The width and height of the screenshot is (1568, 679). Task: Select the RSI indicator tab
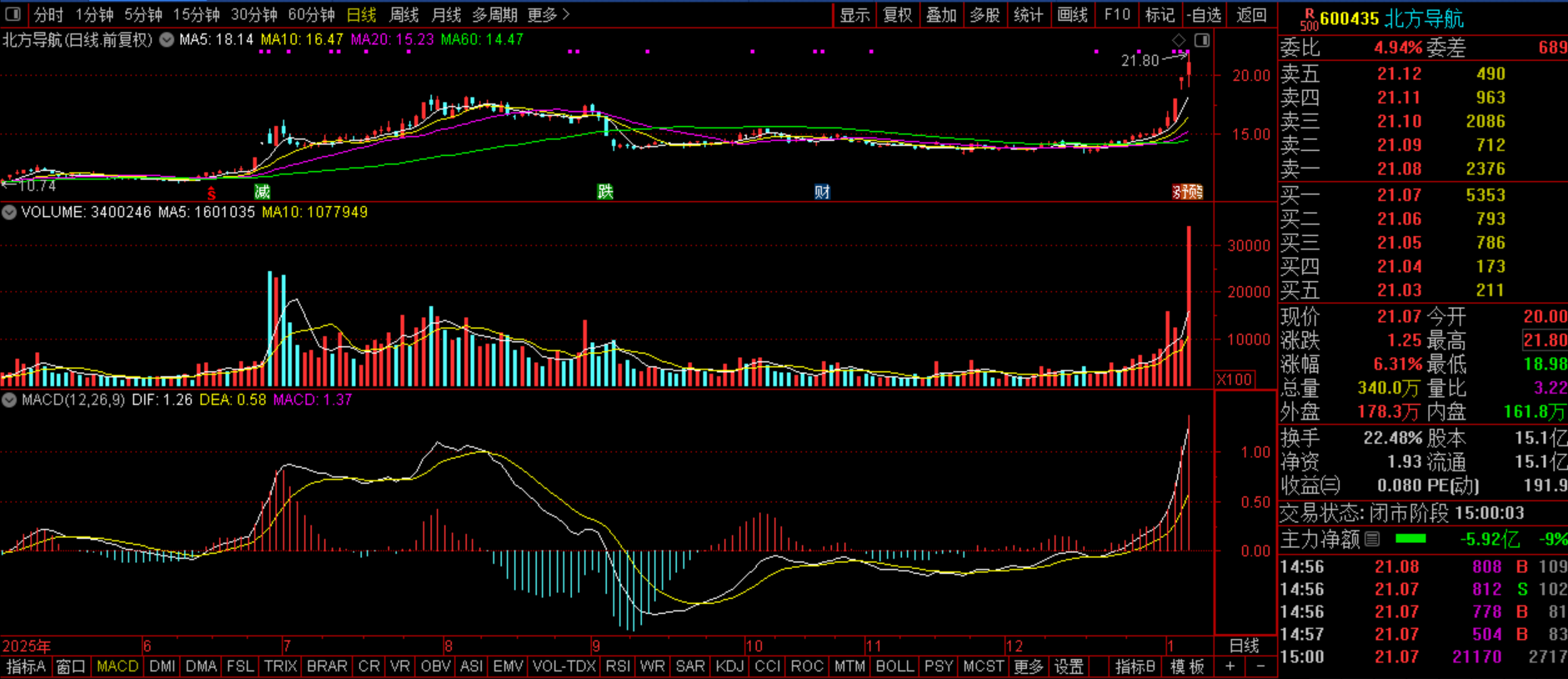[x=618, y=666]
